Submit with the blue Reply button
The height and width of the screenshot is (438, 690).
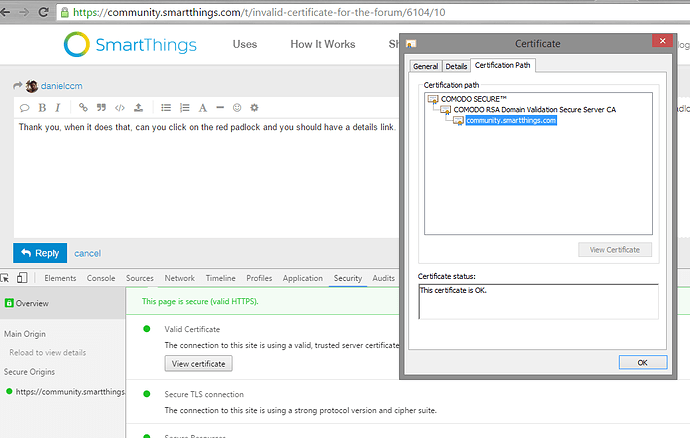40,253
